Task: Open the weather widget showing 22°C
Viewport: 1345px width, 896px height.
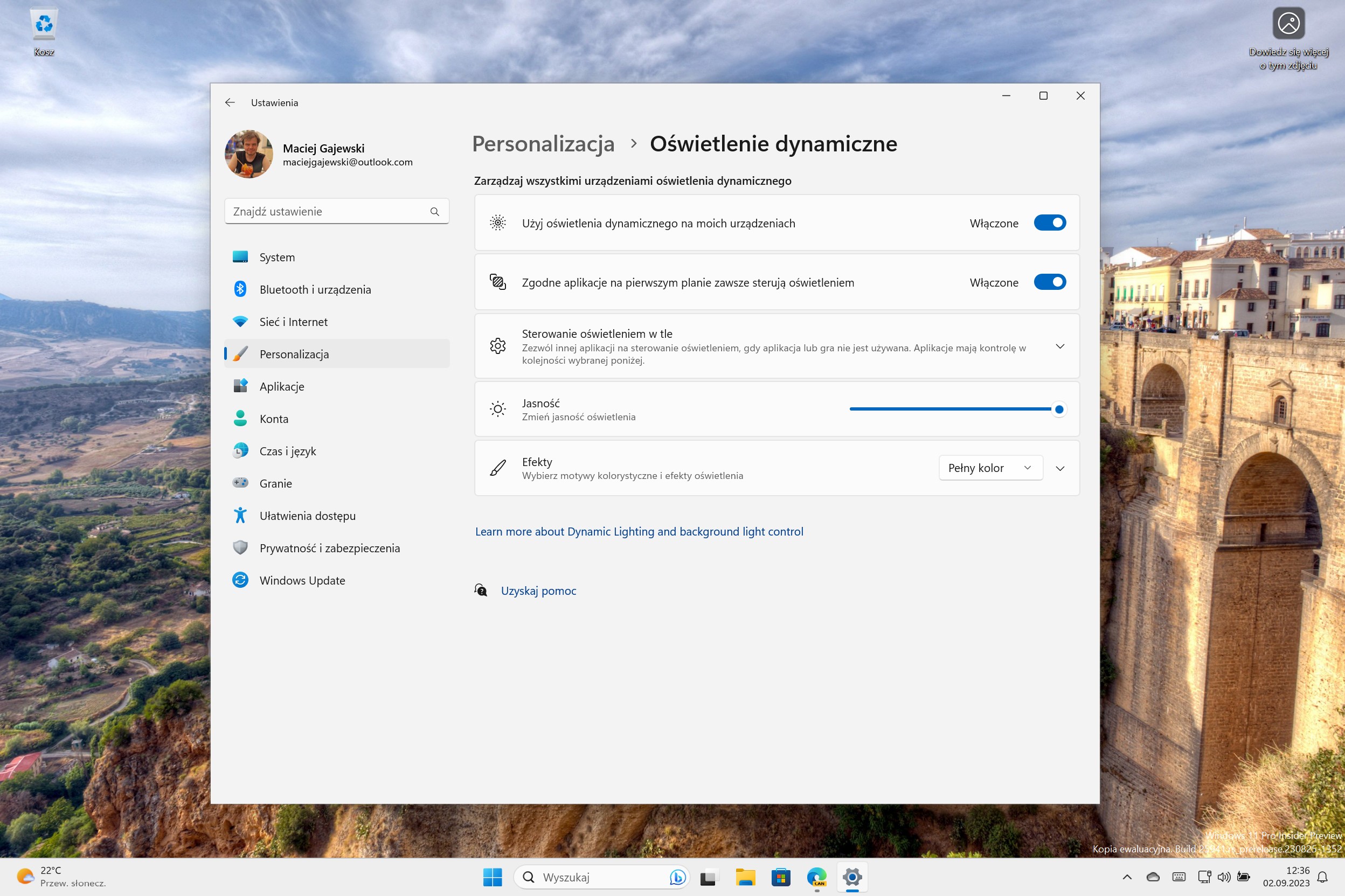Action: [61, 877]
